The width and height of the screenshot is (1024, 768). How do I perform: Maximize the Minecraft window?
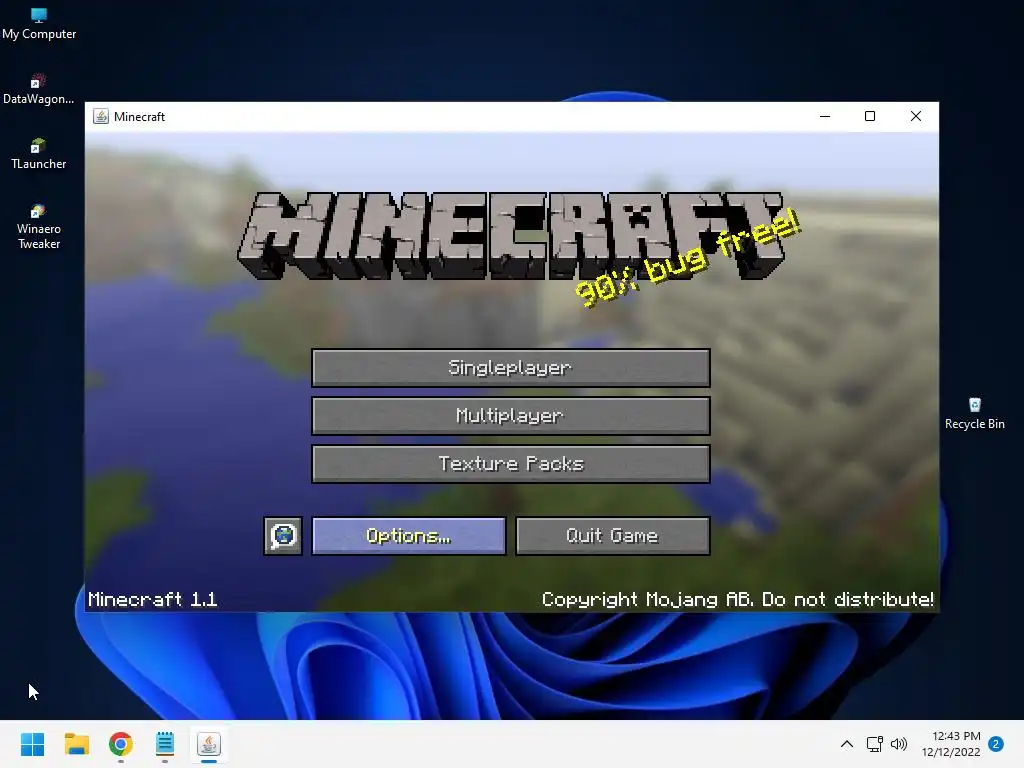pyautogui.click(x=870, y=116)
